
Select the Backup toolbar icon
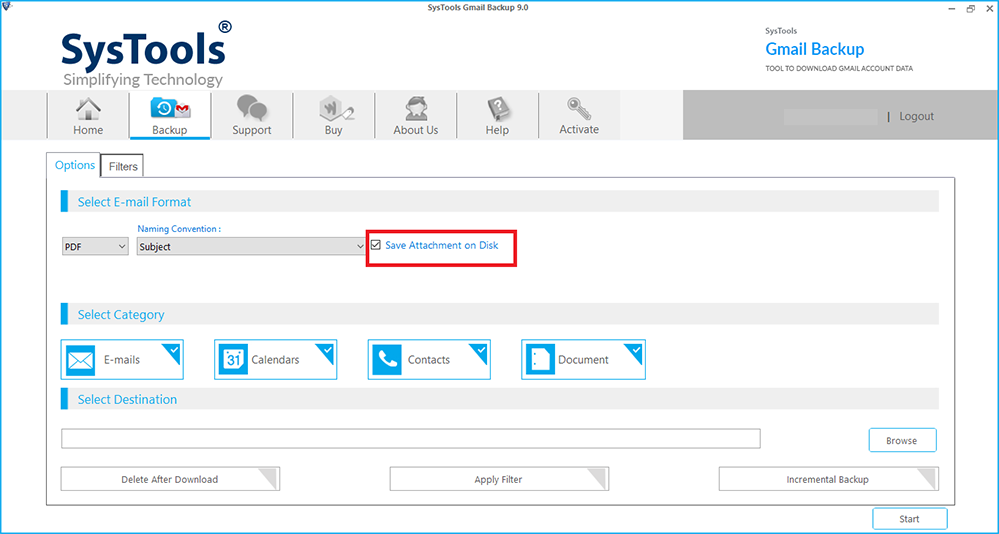(x=169, y=116)
